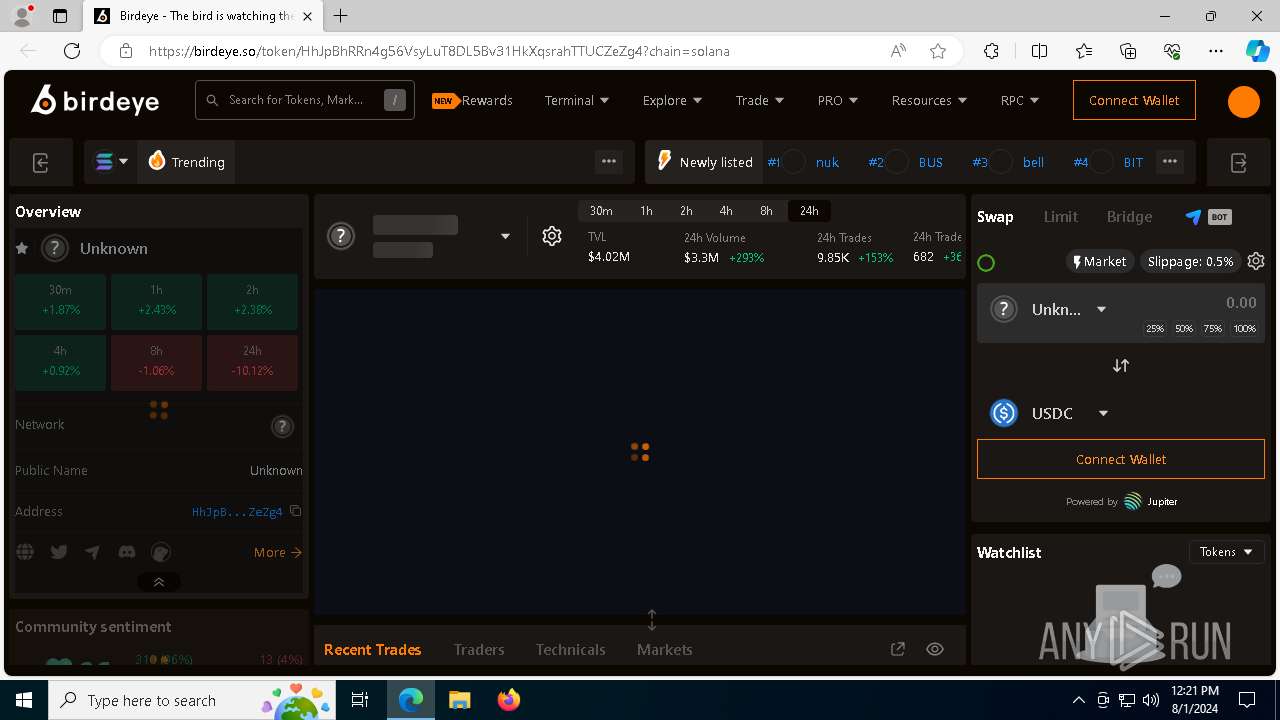Screen dimensions: 1280x720
Task: Focus the Search for Tokens field
Action: click(304, 100)
